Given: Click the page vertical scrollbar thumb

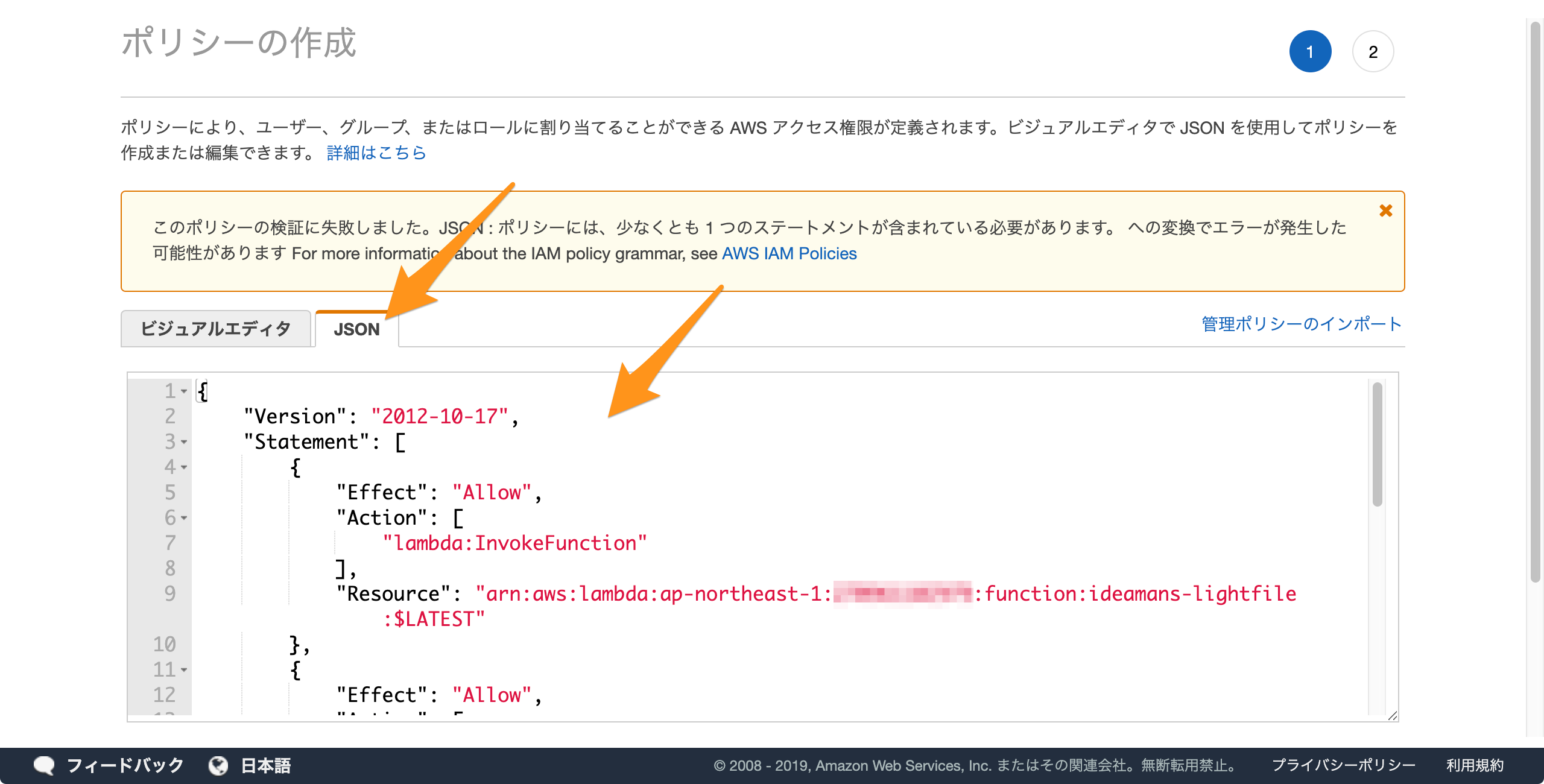Looking at the screenshot, I should [1536, 302].
